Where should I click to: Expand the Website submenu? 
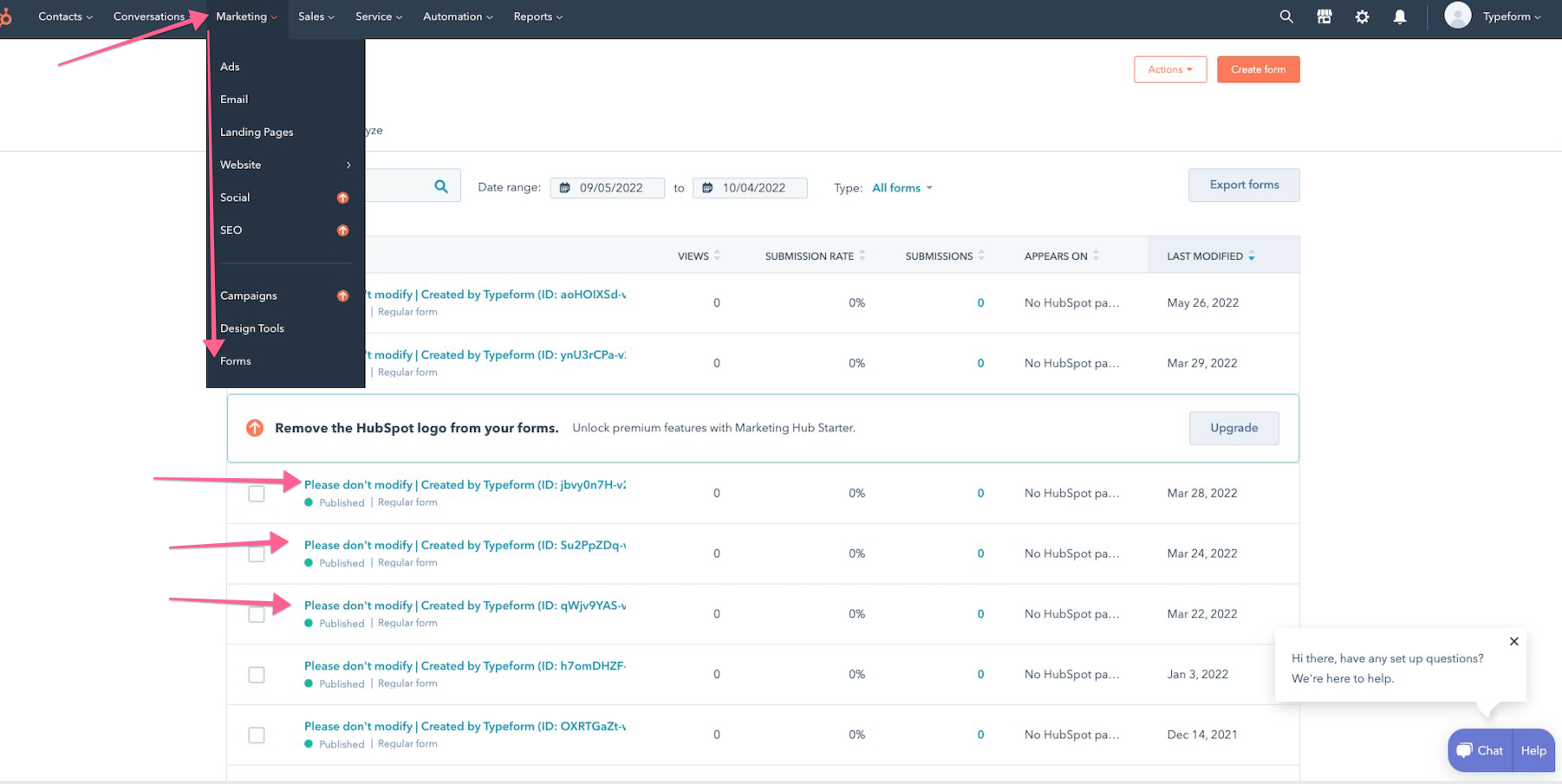click(285, 165)
